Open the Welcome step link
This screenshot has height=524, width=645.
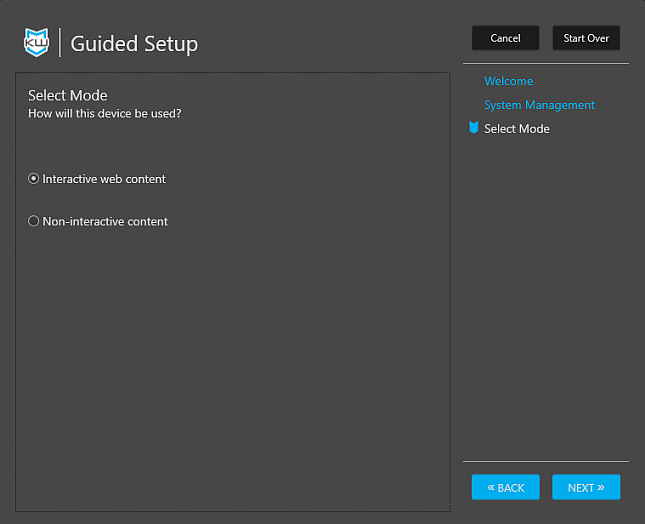508,81
